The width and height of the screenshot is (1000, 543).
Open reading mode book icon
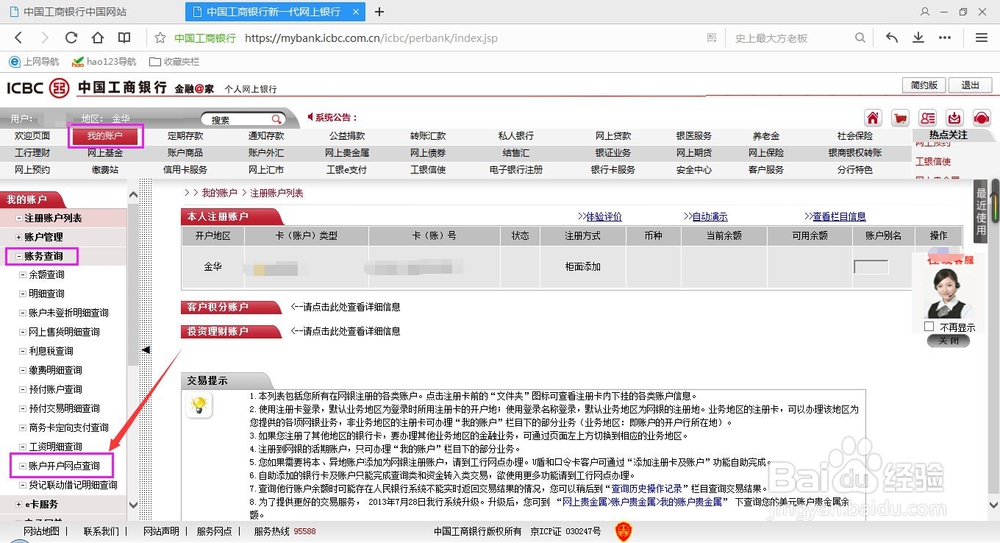tap(124, 38)
